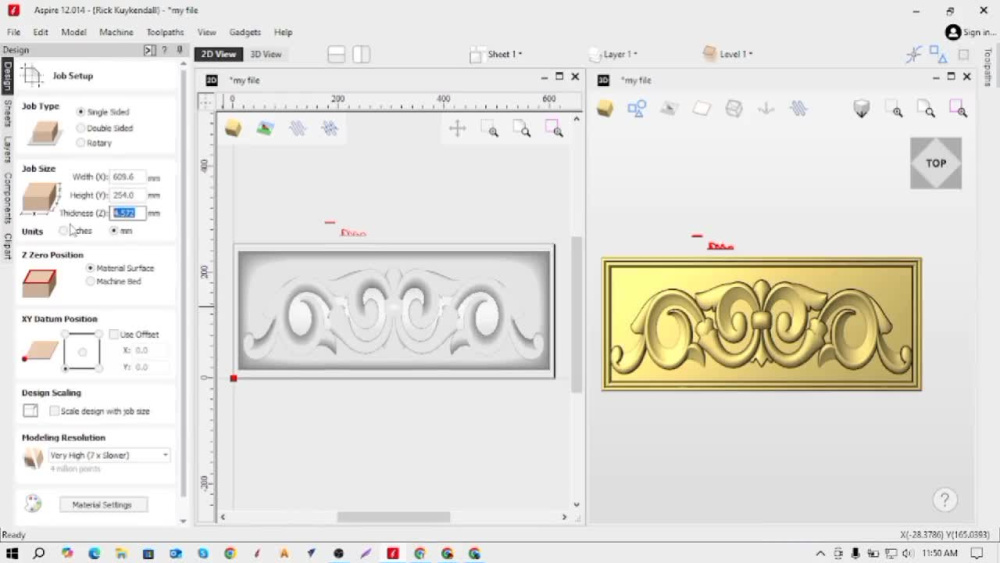Click the bitmap image icon in 2D view
This screenshot has width=1000, height=563.
click(x=265, y=128)
